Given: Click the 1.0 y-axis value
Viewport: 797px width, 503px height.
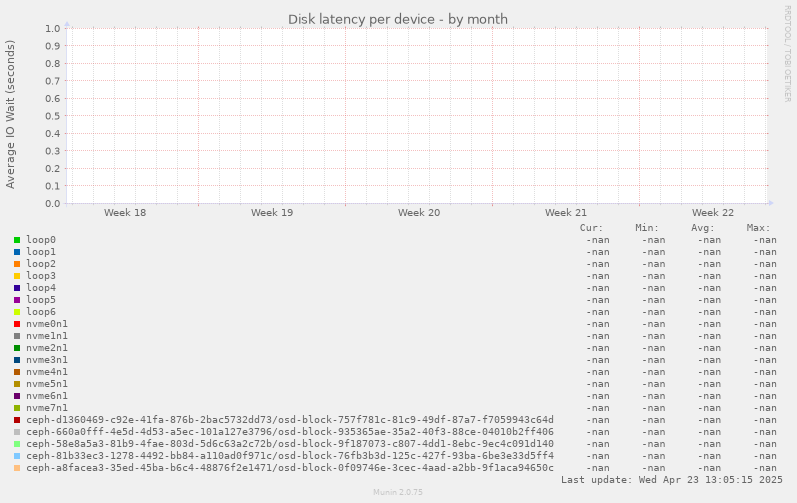Looking at the screenshot, I should (53, 28).
